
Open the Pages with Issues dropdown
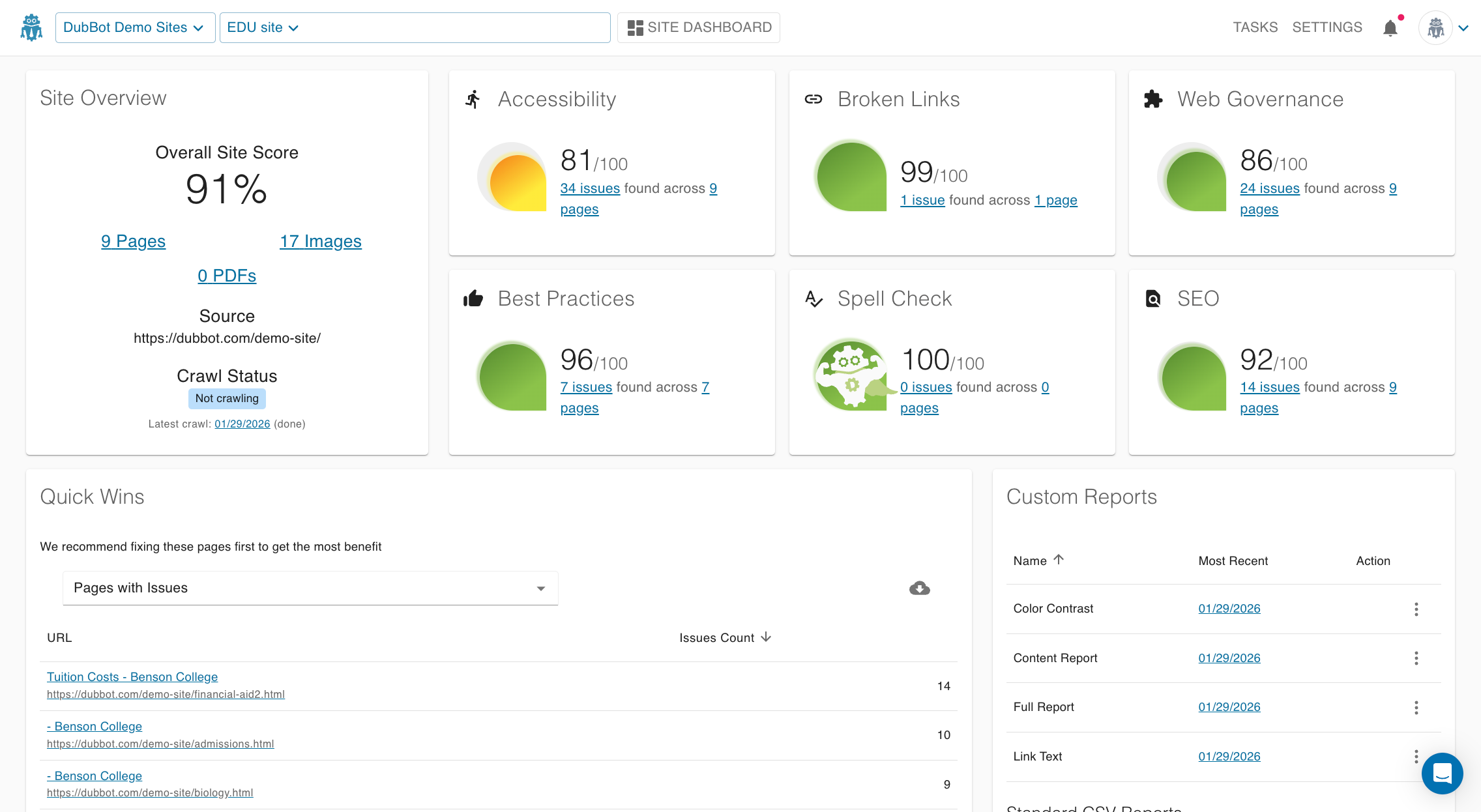[310, 588]
